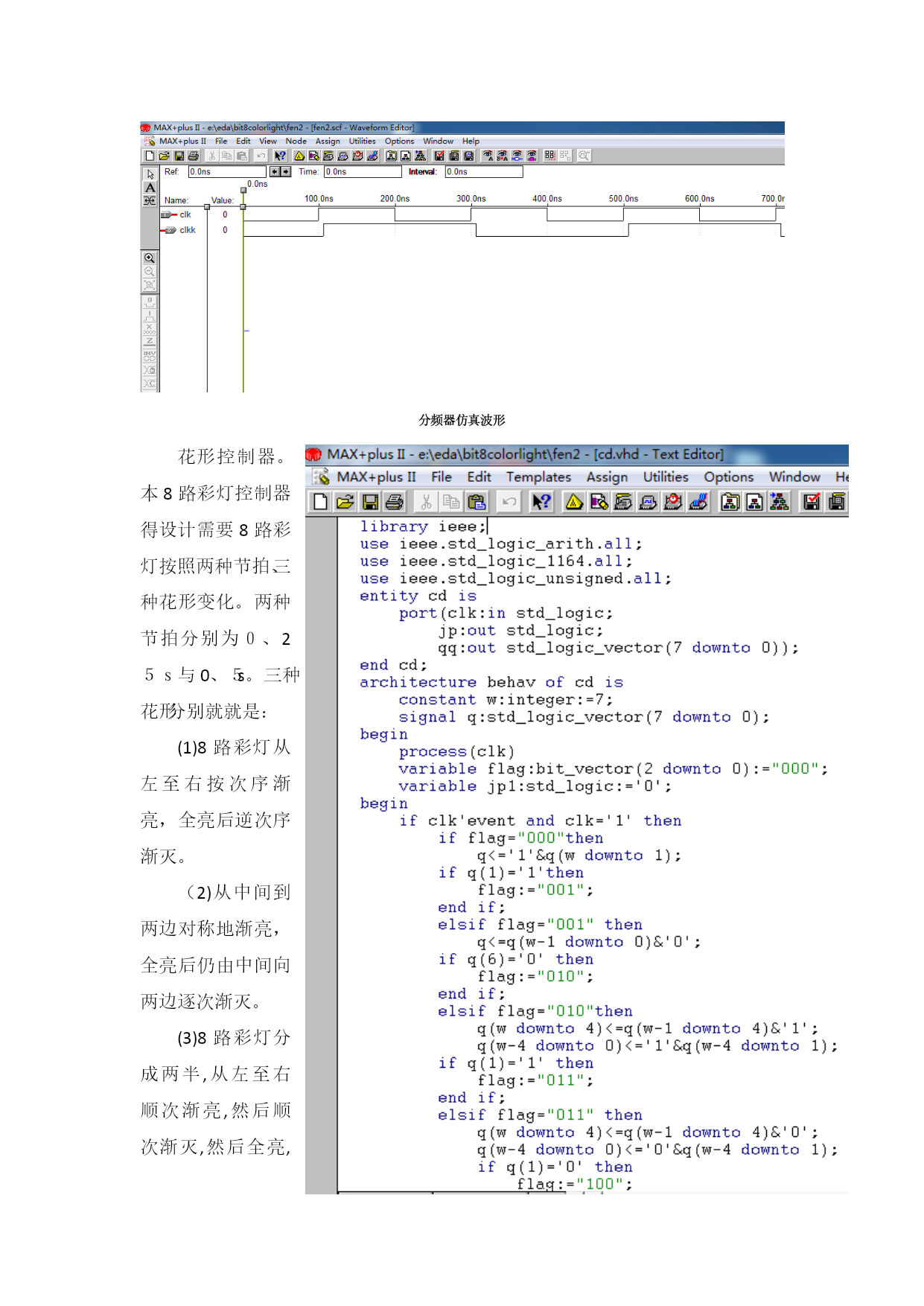The image size is (924, 1306).
Task: Open Templates menu in Text Editor
Action: 538,477
